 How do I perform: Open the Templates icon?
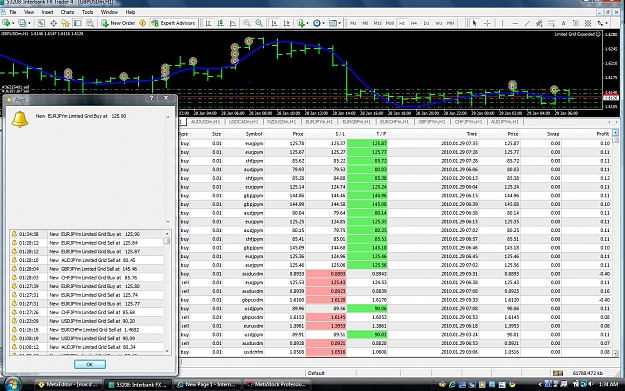(x=333, y=23)
